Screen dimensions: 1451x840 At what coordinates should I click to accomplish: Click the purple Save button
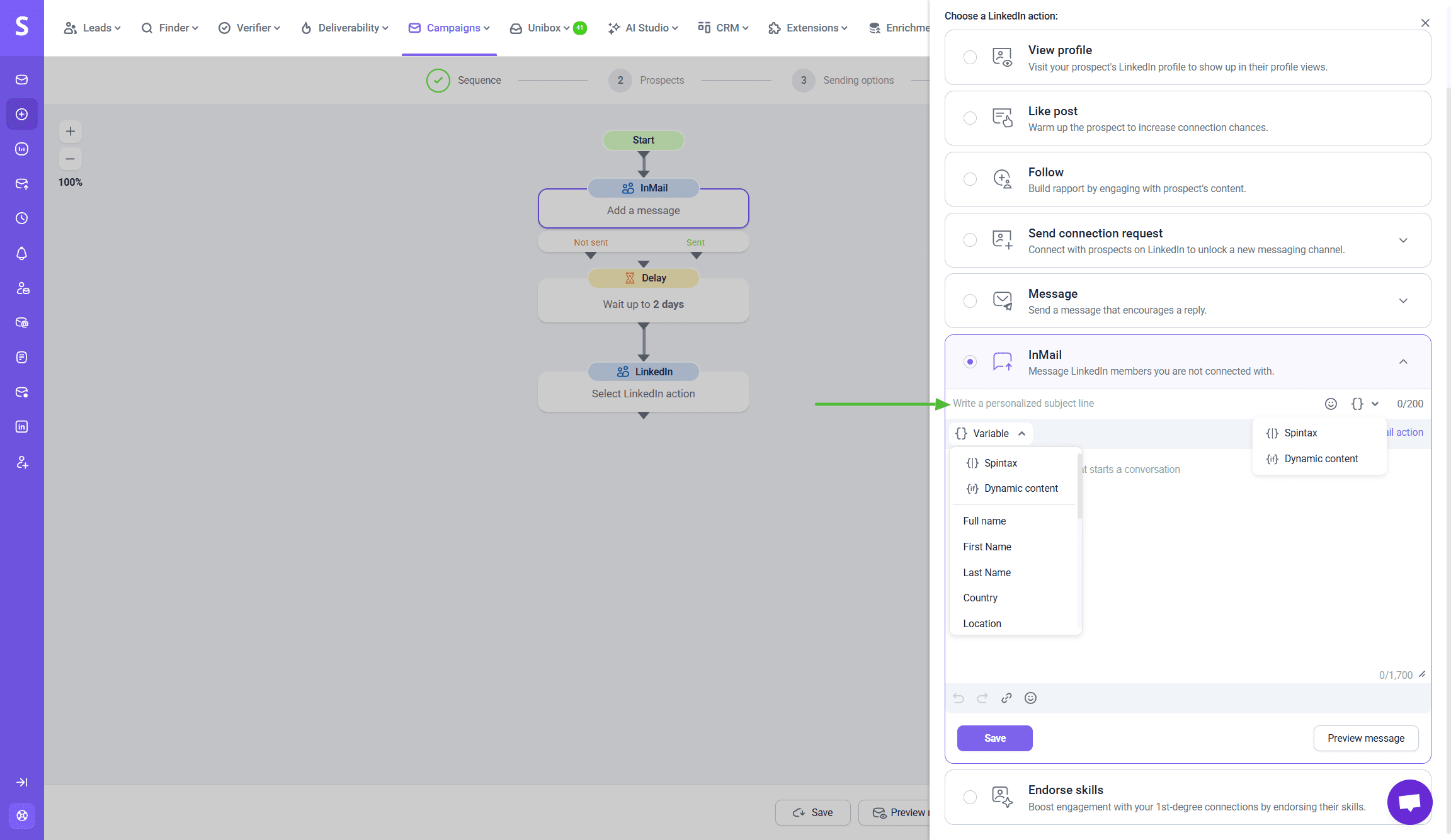pos(994,738)
